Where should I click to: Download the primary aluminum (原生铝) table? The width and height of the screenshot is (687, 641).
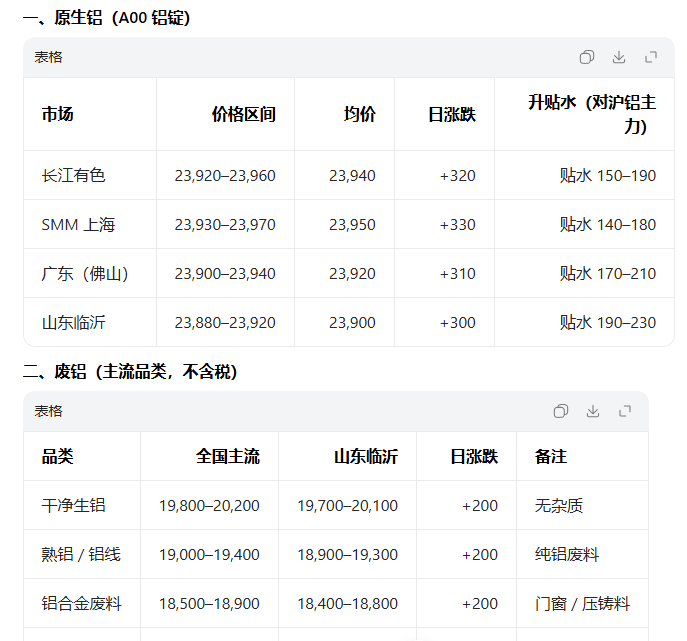619,57
